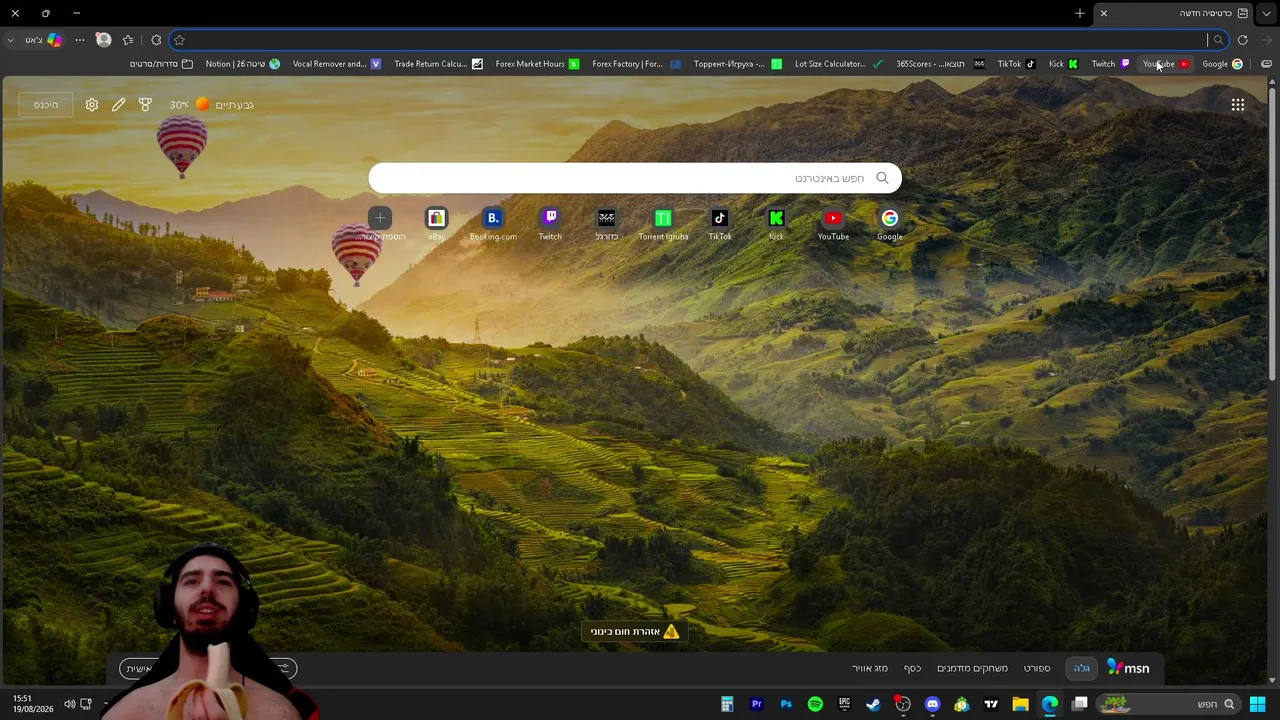1280x720 pixels.
Task: Refresh the current page
Action: pos(1242,40)
